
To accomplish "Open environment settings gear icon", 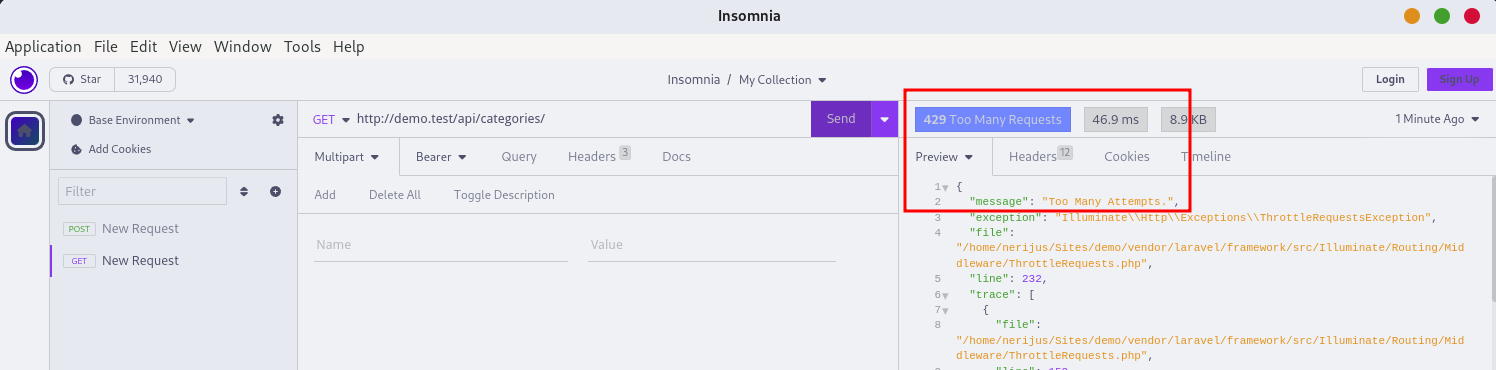I will point(278,120).
